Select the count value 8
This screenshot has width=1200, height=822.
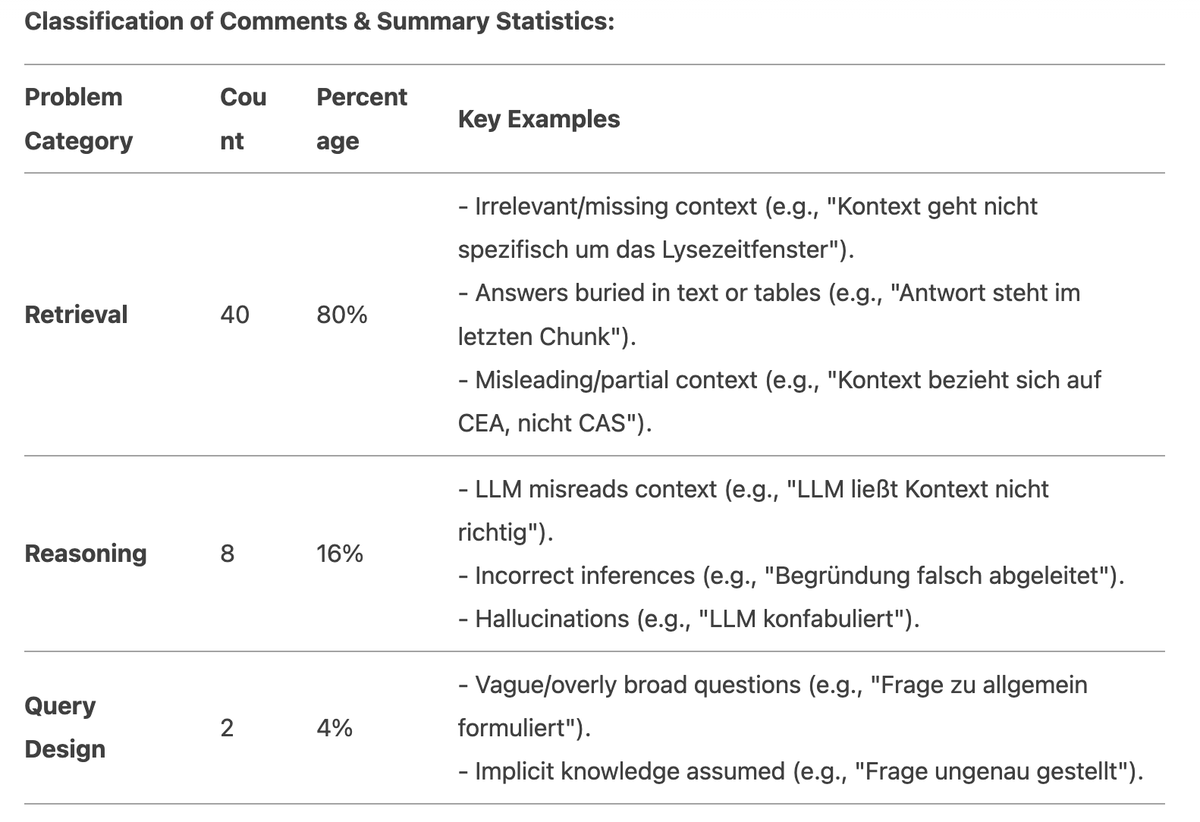click(226, 553)
